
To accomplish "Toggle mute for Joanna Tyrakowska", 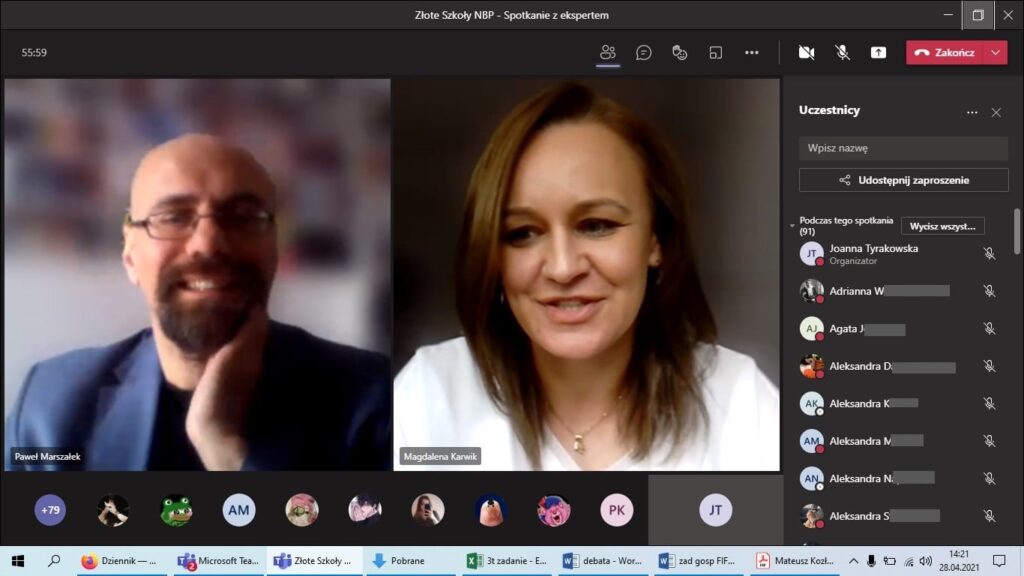I will (989, 253).
